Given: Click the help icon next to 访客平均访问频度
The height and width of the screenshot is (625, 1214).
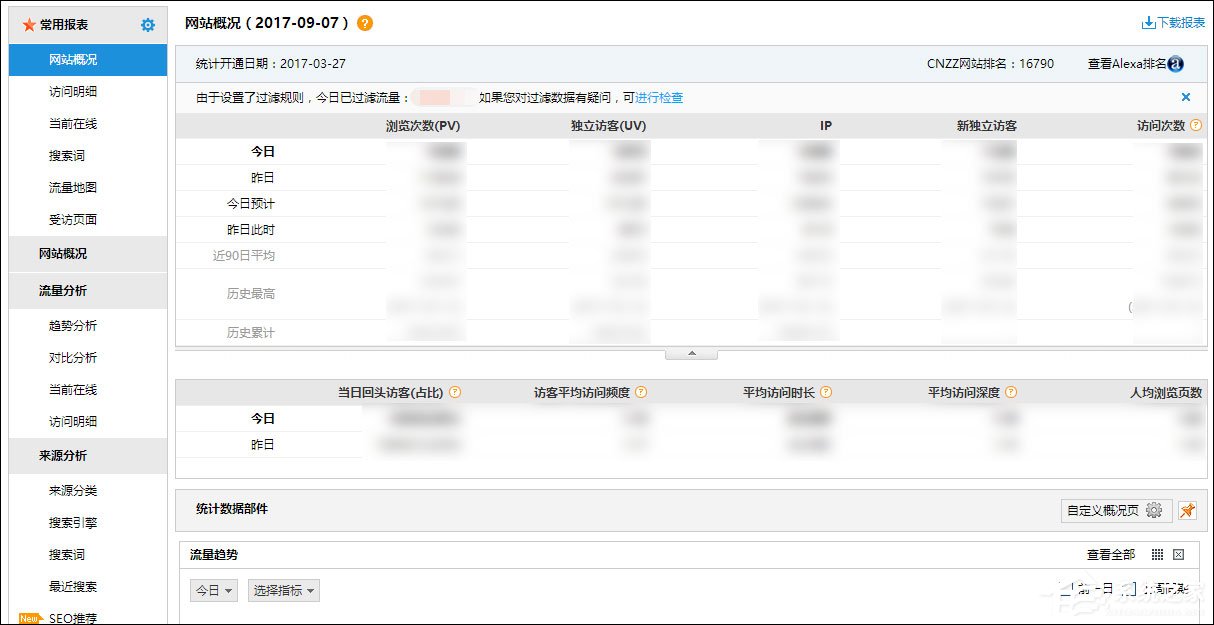Looking at the screenshot, I should tap(641, 392).
